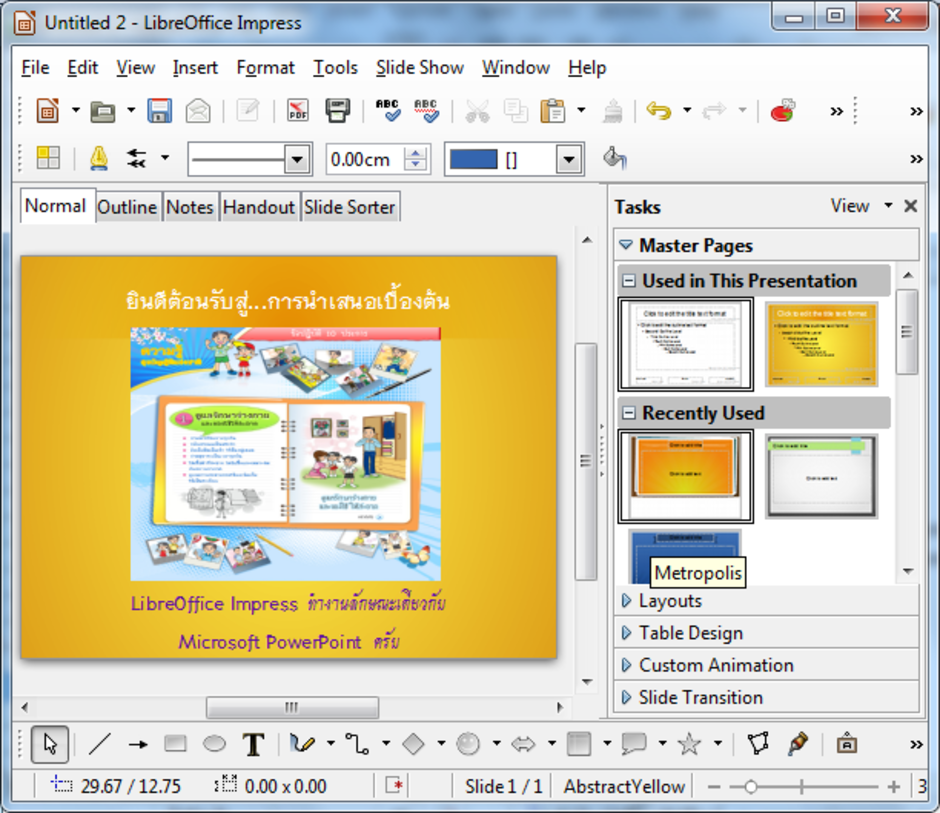Image resolution: width=940 pixels, height=813 pixels.
Task: Select the orange recently used master thumbnail
Action: pyautogui.click(x=686, y=475)
